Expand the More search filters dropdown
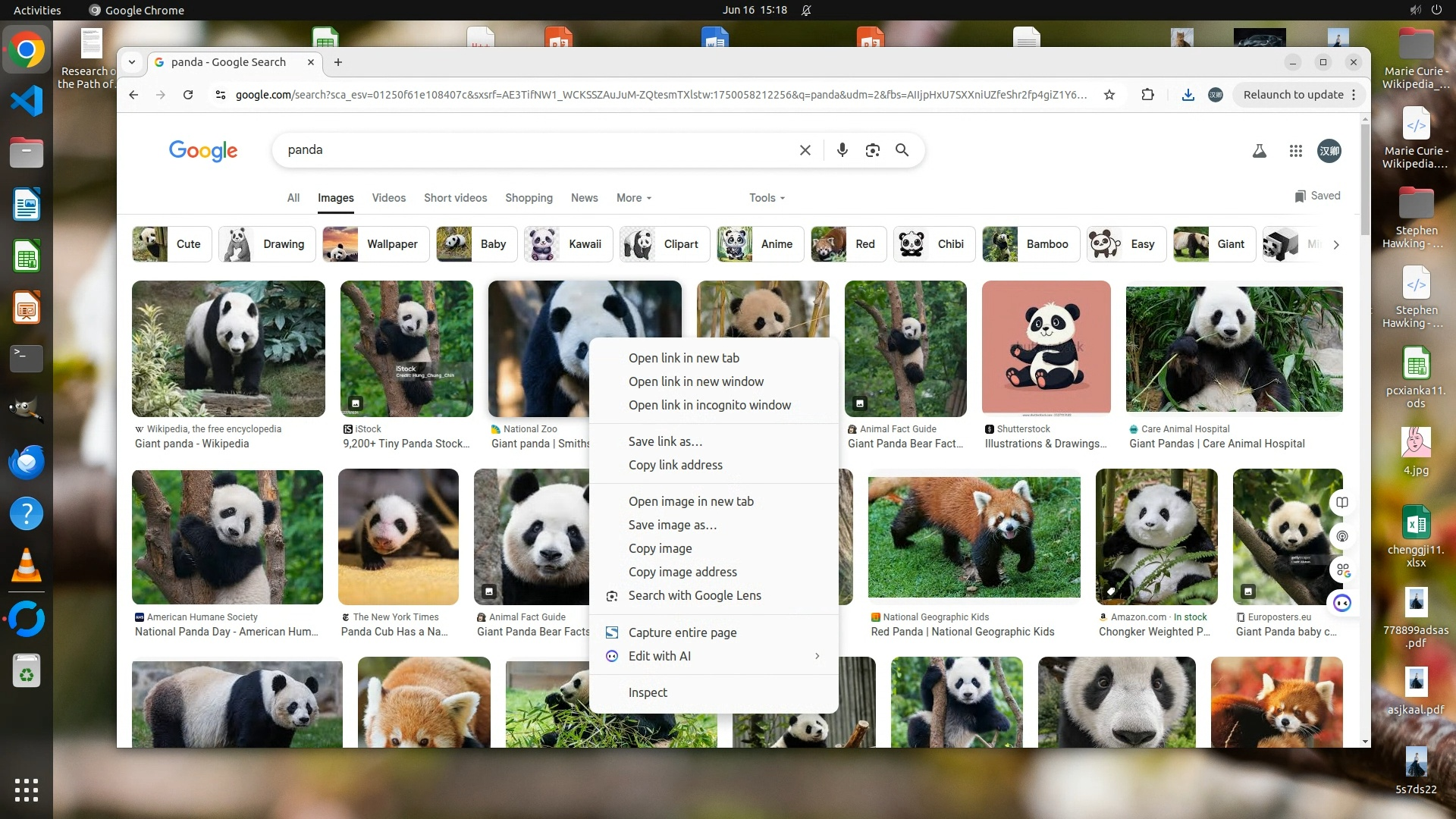The height and width of the screenshot is (819, 1456). tap(634, 198)
